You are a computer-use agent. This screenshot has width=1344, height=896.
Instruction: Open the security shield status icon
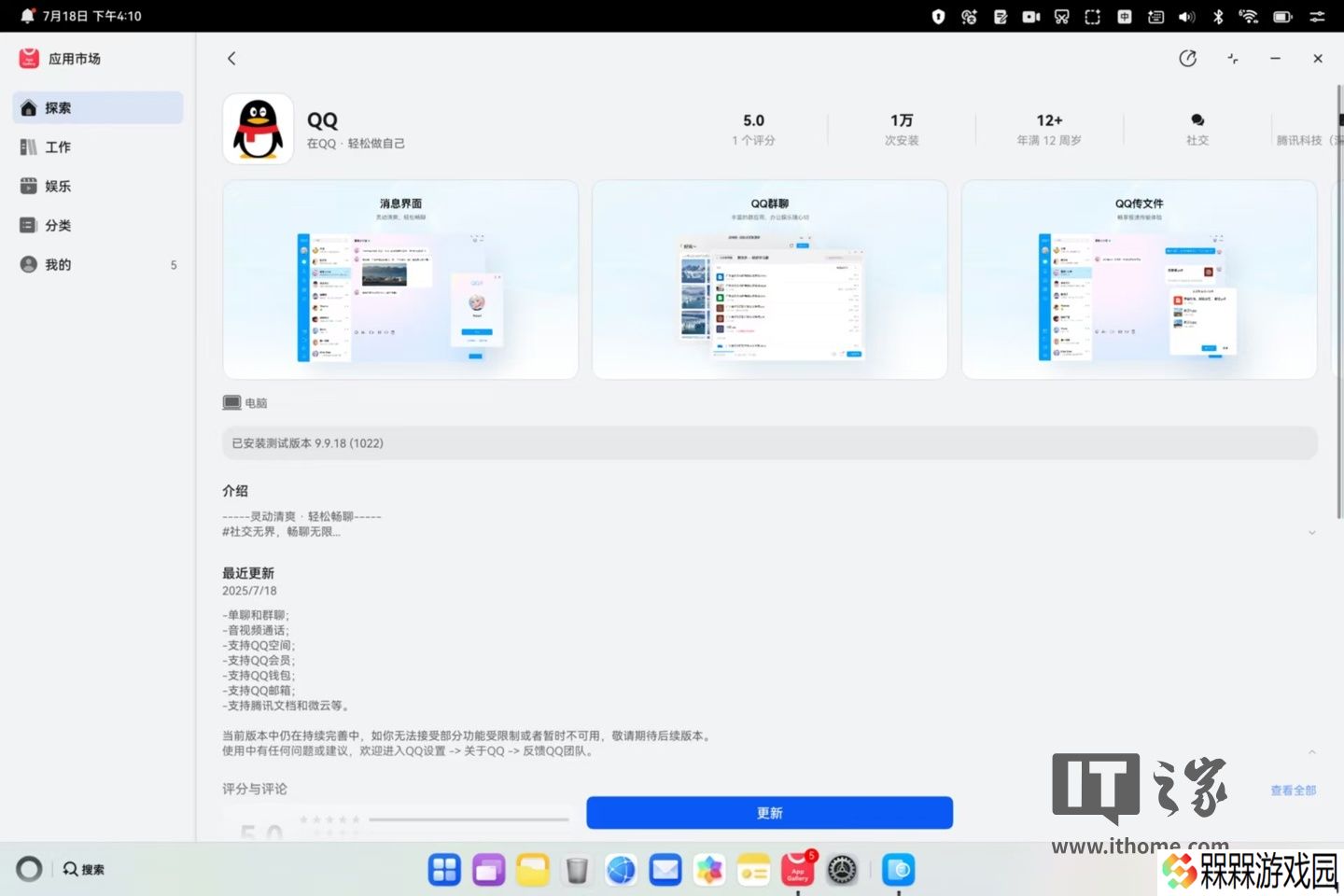(938, 16)
